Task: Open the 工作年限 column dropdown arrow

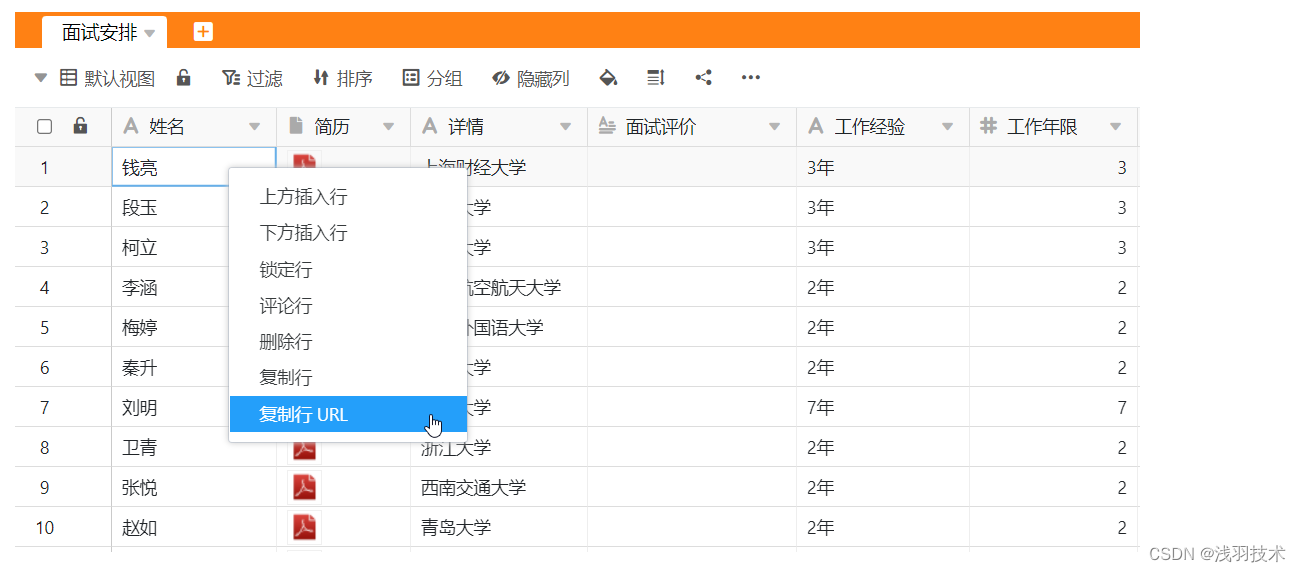Action: [1116, 127]
